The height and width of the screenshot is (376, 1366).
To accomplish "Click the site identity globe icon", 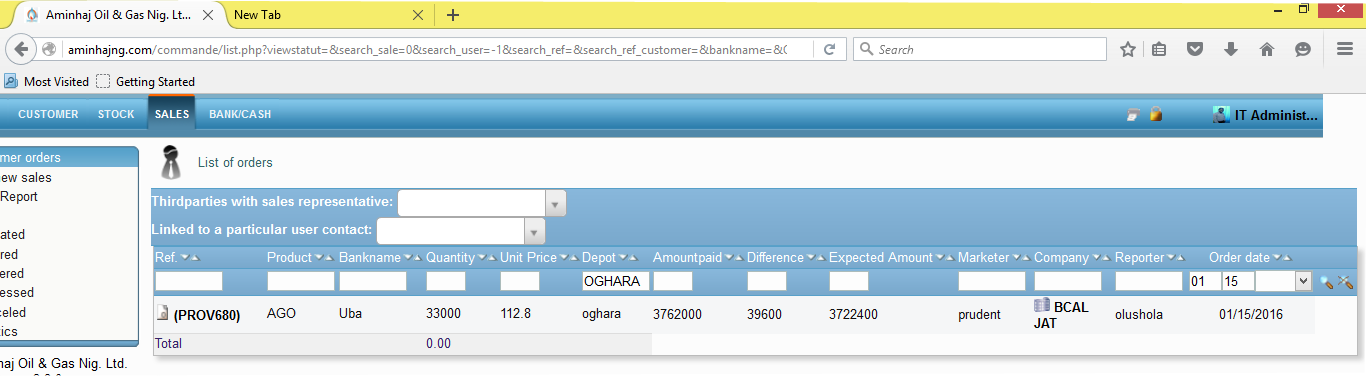I will point(49,49).
